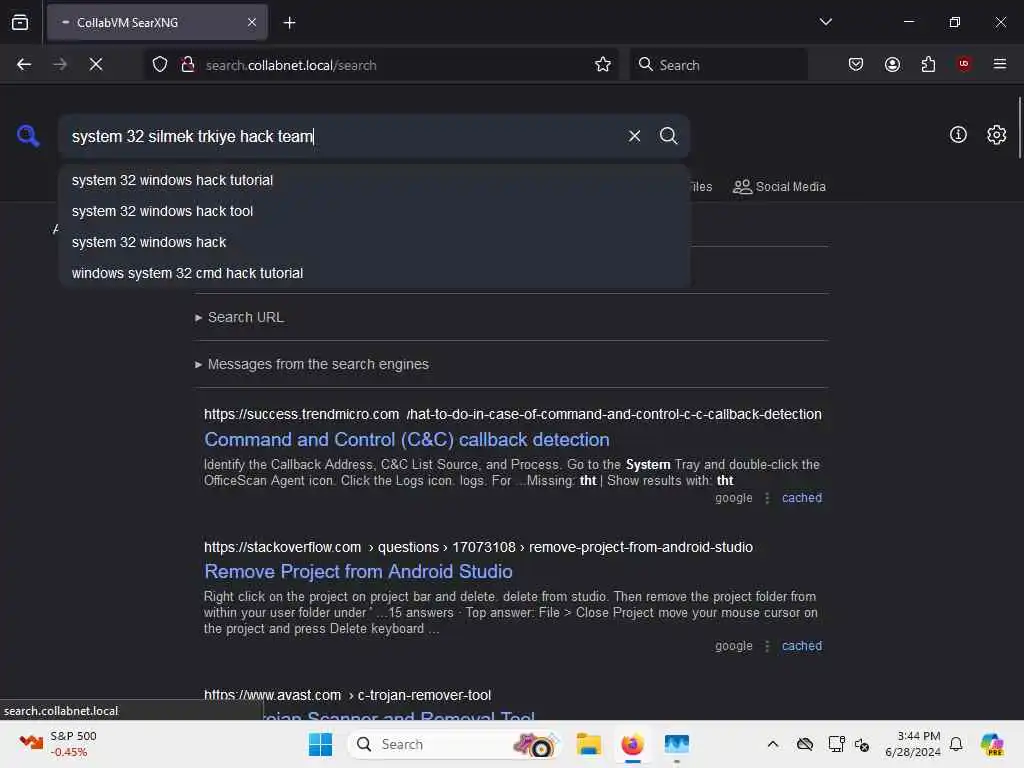Viewport: 1024px width, 768px height.
Task: Click Firefox icon in taskbar
Action: coord(632,744)
